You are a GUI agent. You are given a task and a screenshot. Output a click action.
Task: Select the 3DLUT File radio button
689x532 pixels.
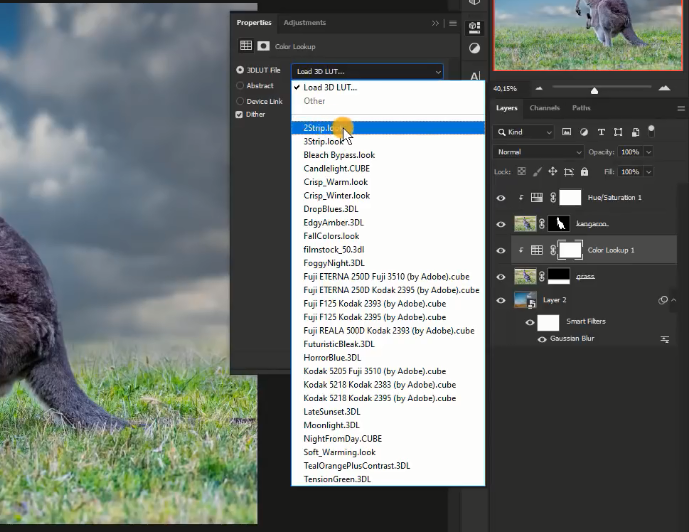[x=240, y=70]
